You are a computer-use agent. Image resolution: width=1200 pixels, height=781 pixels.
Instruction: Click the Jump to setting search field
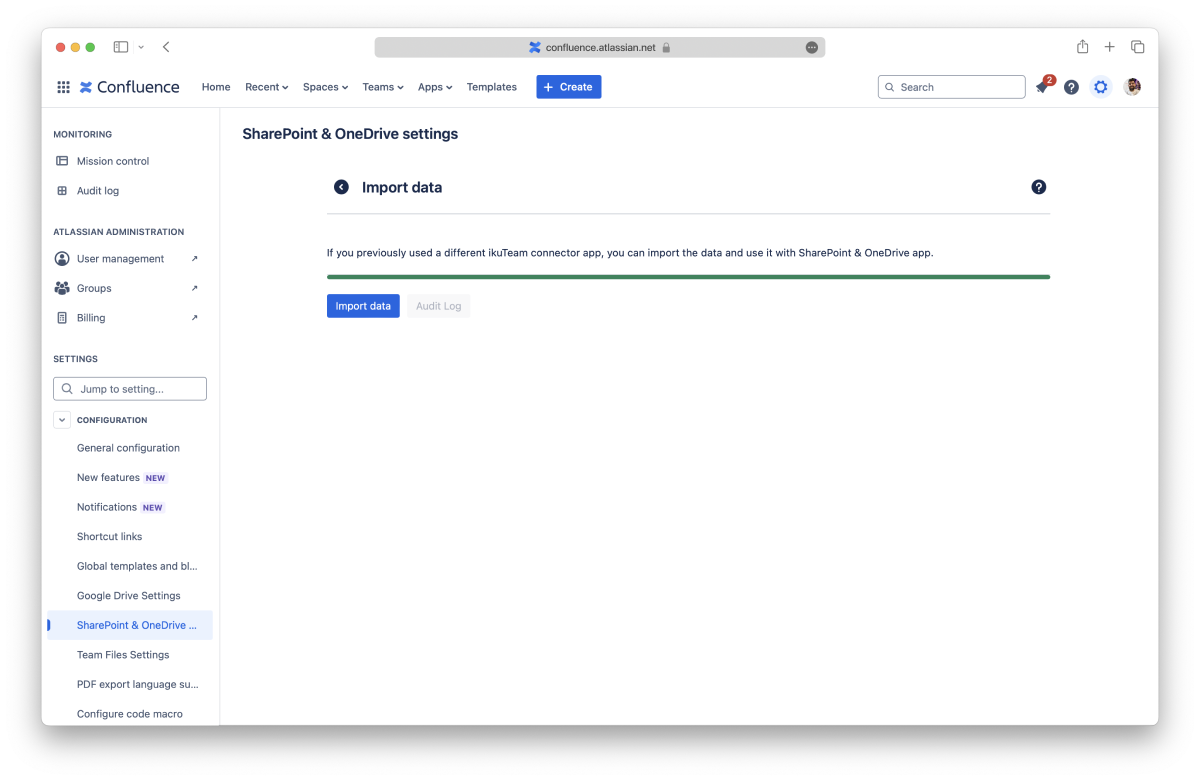click(x=130, y=389)
